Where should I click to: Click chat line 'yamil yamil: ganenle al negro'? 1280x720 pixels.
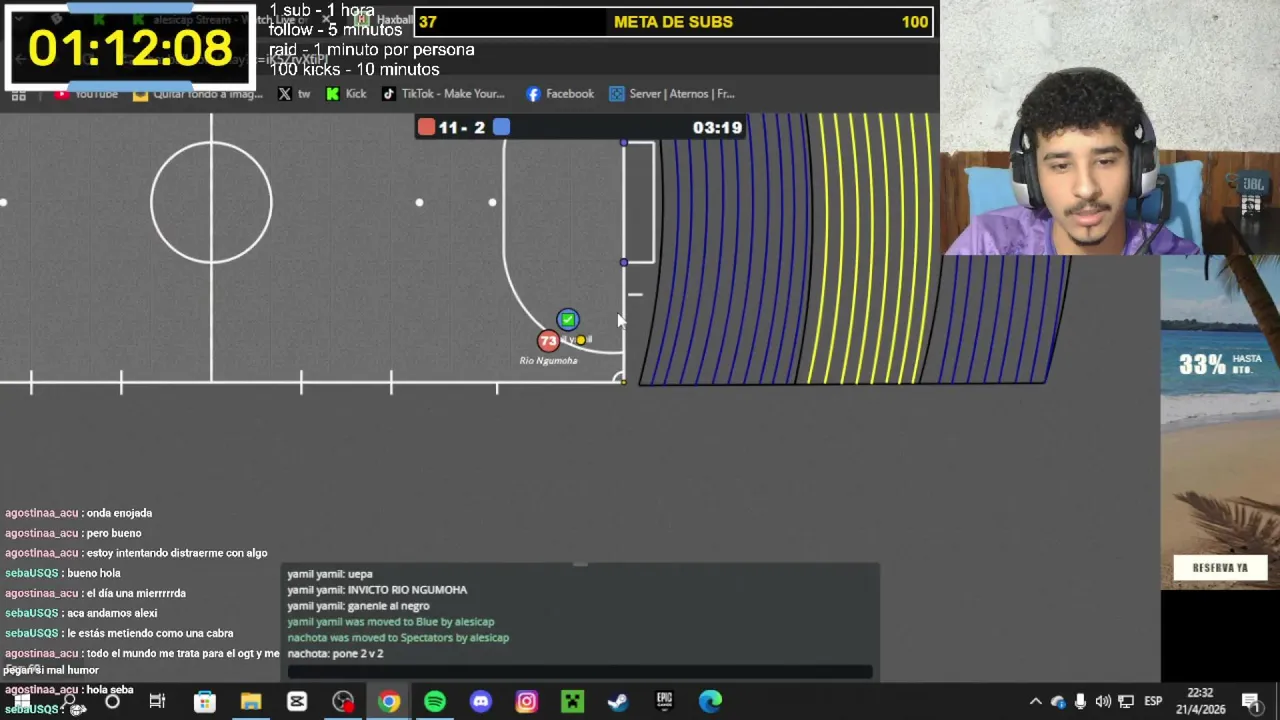pyautogui.click(x=358, y=606)
